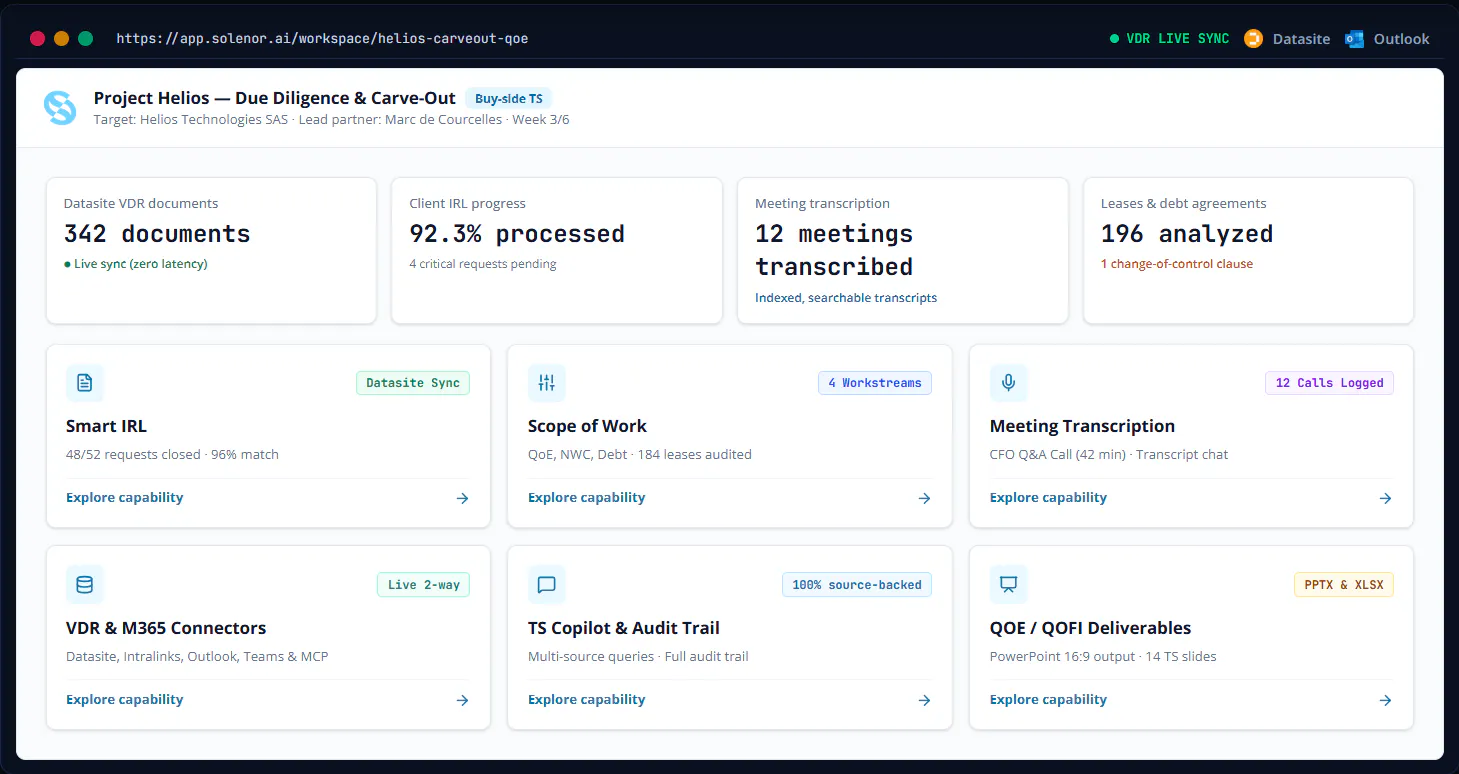Click the Target: Helios Technologies SAS subtitle
Image resolution: width=1459 pixels, height=774 pixels.
pyautogui.click(x=190, y=120)
